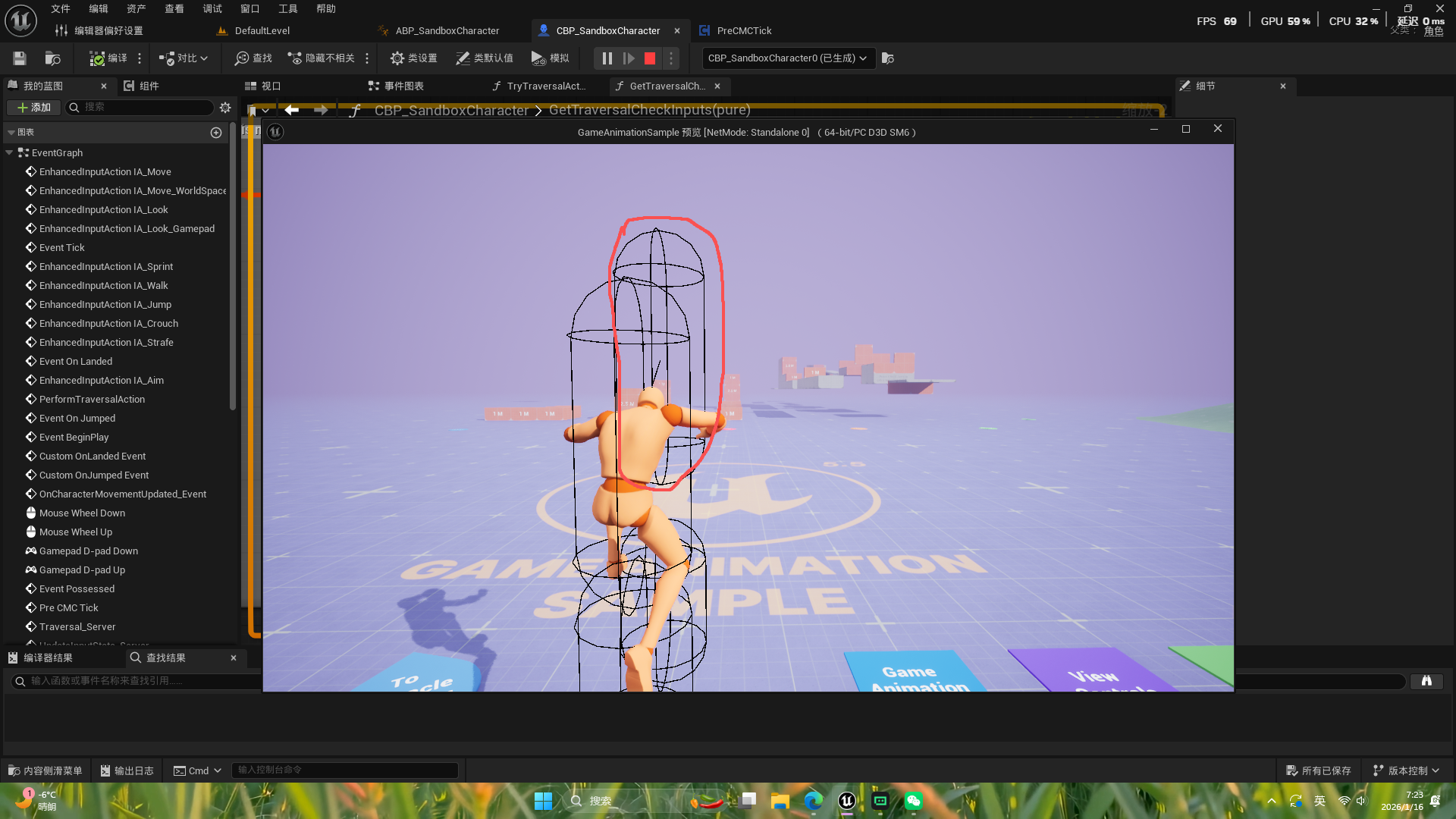Screen dimensions: 1456x819
Task: Open My Blueprint settings gear
Action: point(225,108)
